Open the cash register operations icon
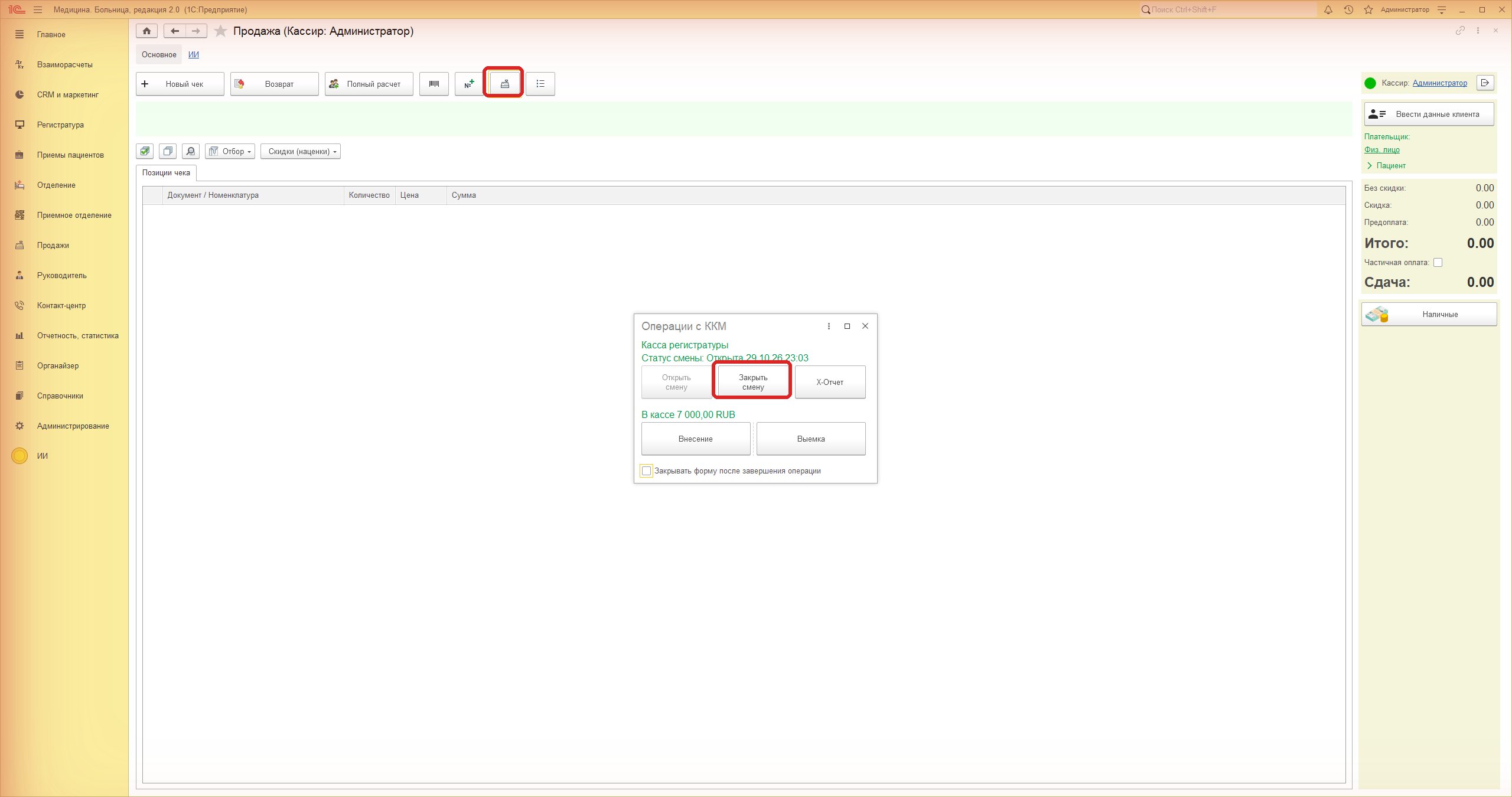 505,84
